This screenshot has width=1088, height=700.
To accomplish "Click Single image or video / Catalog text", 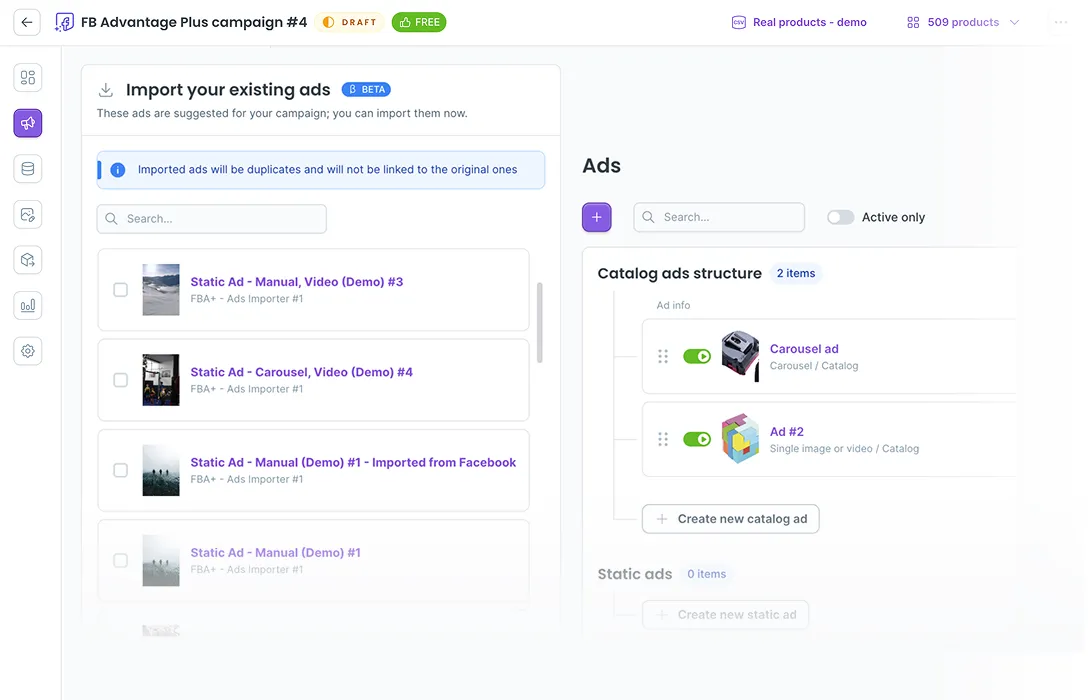I will pos(844,449).
